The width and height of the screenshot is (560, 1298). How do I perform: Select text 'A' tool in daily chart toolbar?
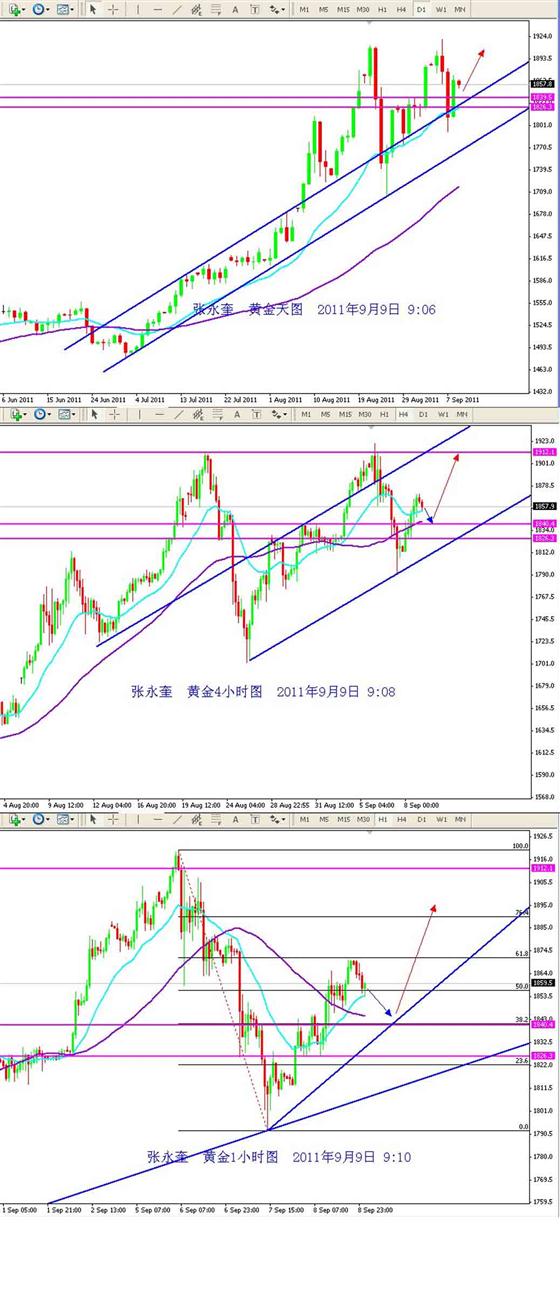tap(235, 9)
